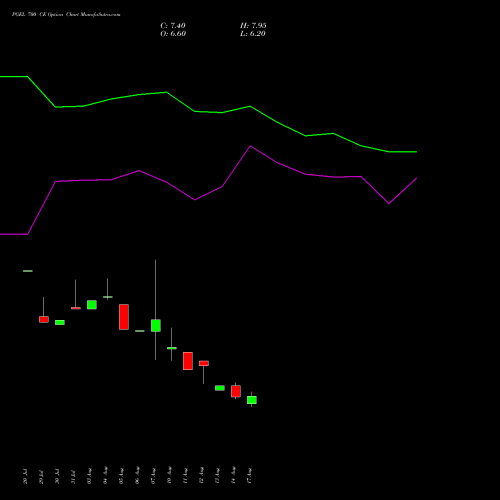
Task: Click the low value L: 6.20
Action: coord(253,34)
